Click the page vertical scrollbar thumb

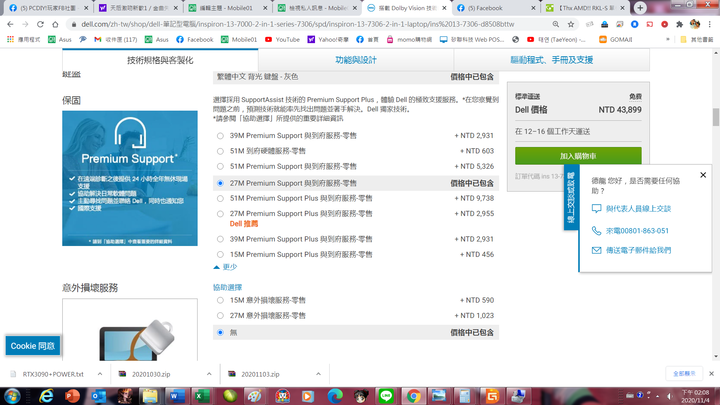click(x=715, y=117)
